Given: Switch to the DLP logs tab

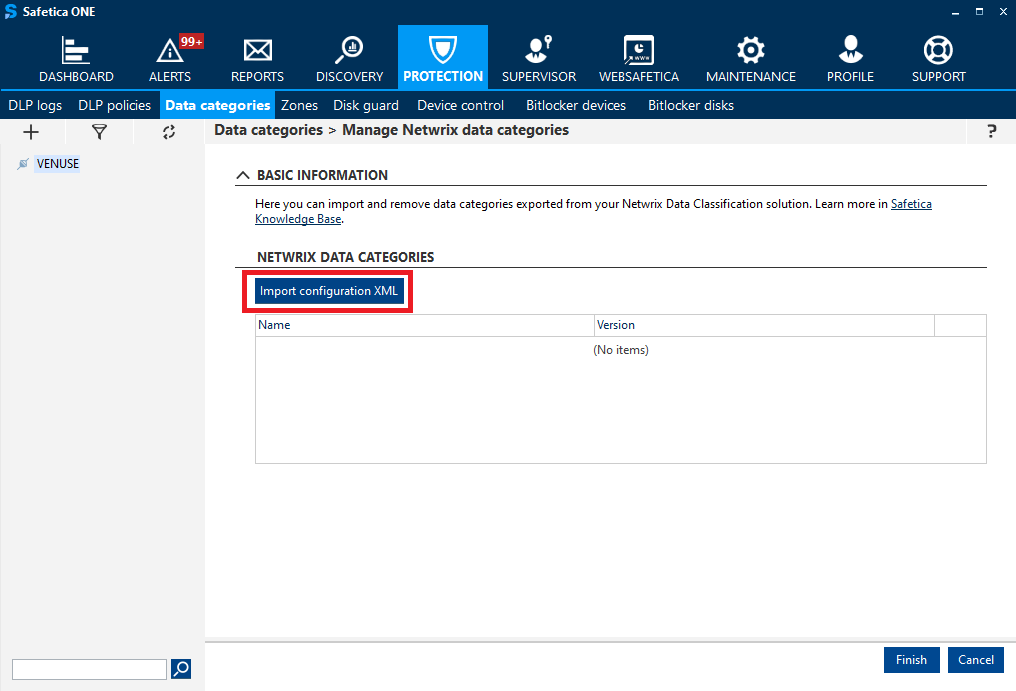Looking at the screenshot, I should [35, 105].
